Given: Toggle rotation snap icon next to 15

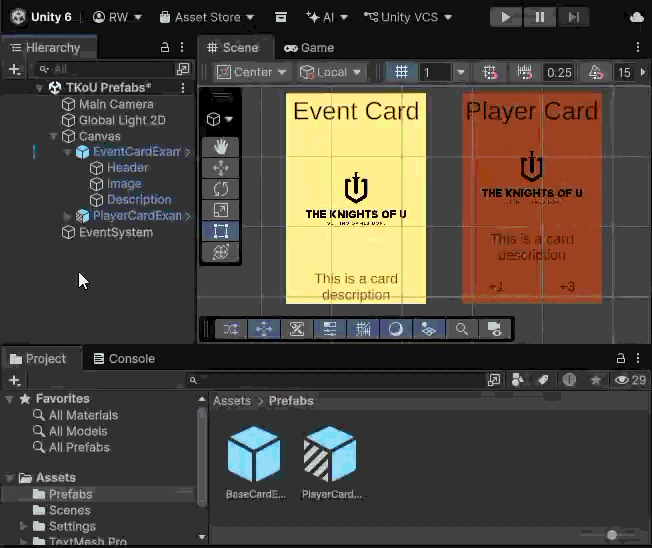Looking at the screenshot, I should click(595, 72).
